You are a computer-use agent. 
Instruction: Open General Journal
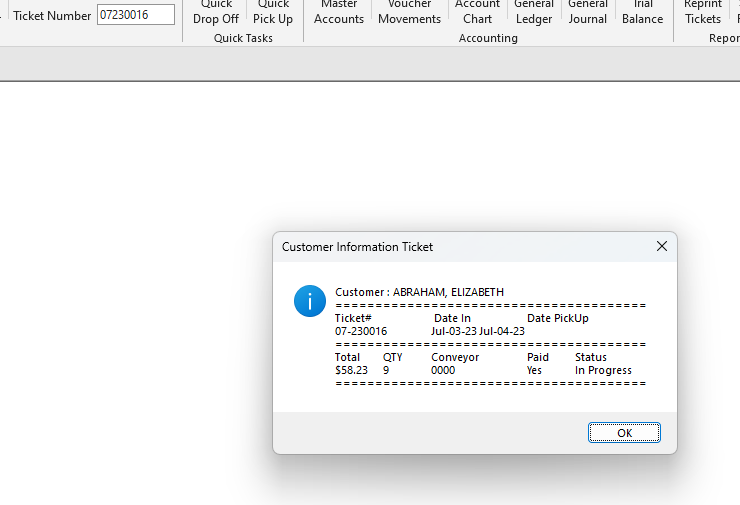click(588, 12)
